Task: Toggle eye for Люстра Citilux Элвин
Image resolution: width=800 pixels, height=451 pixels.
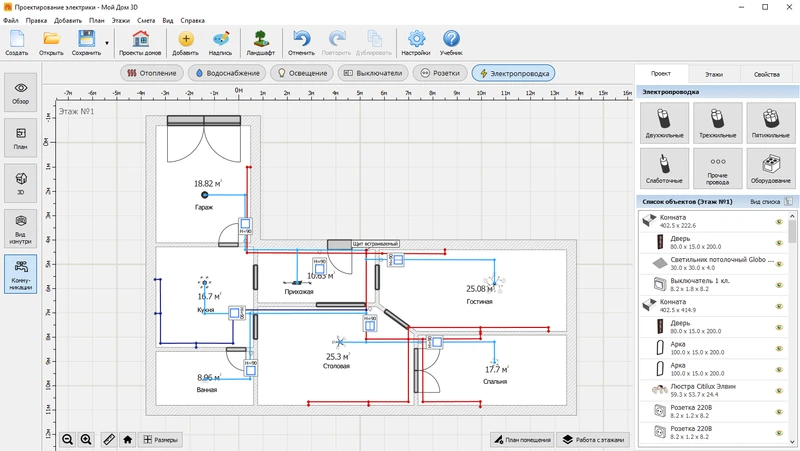Action: tap(779, 391)
